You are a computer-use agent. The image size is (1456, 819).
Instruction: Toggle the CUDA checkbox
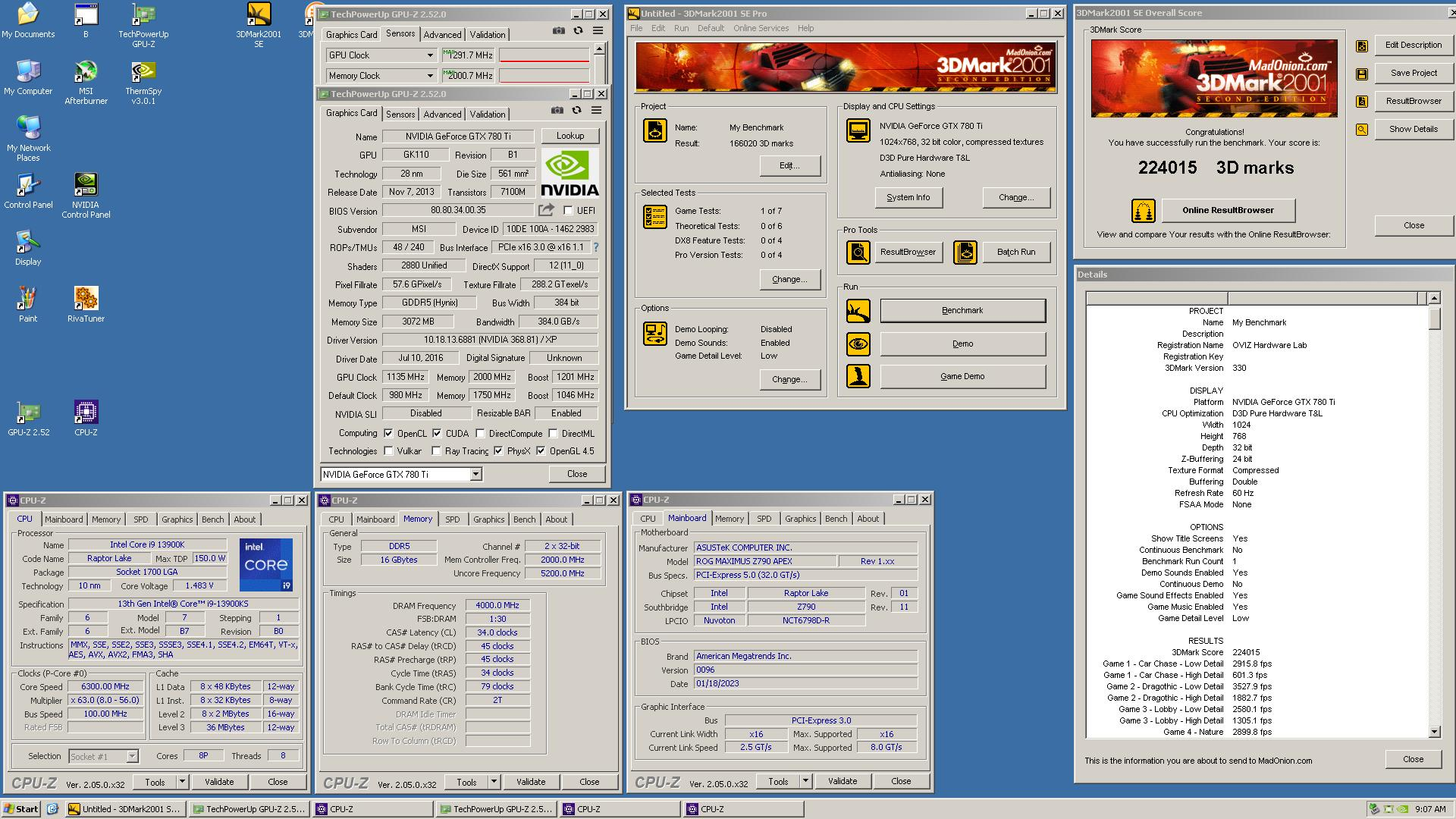[x=437, y=434]
